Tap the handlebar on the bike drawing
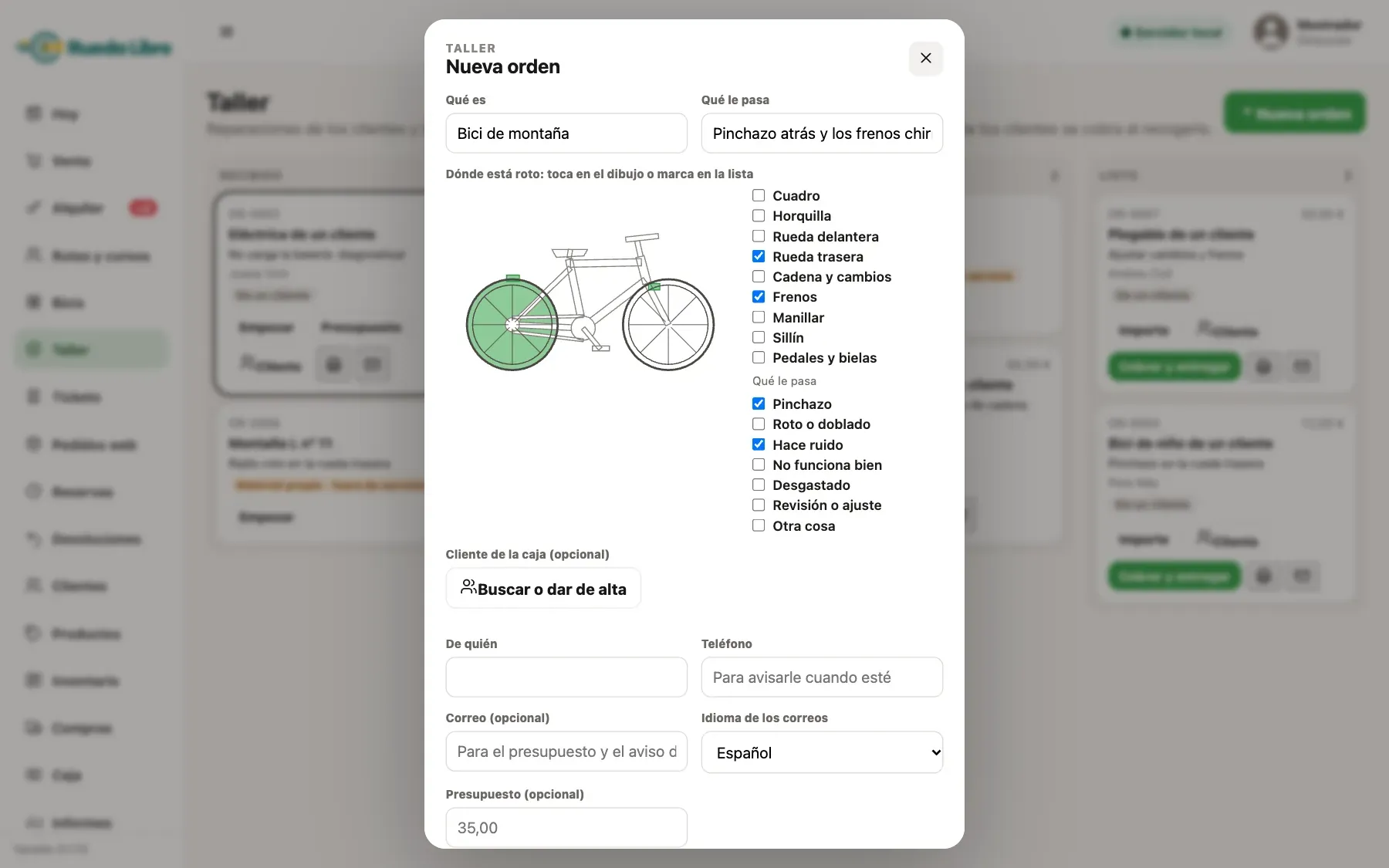Screen dimensions: 1389x868 [x=642, y=238]
